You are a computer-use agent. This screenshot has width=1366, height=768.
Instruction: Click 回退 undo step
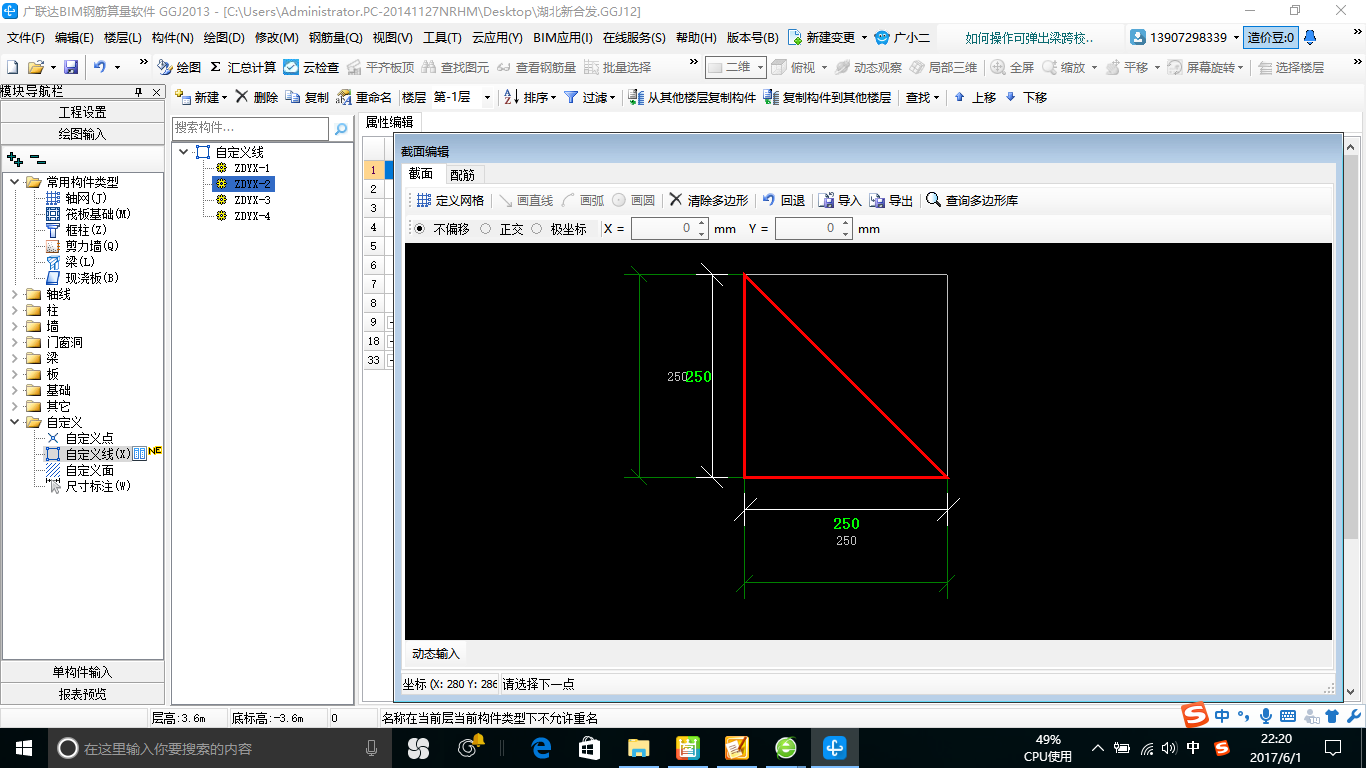pyautogui.click(x=783, y=200)
